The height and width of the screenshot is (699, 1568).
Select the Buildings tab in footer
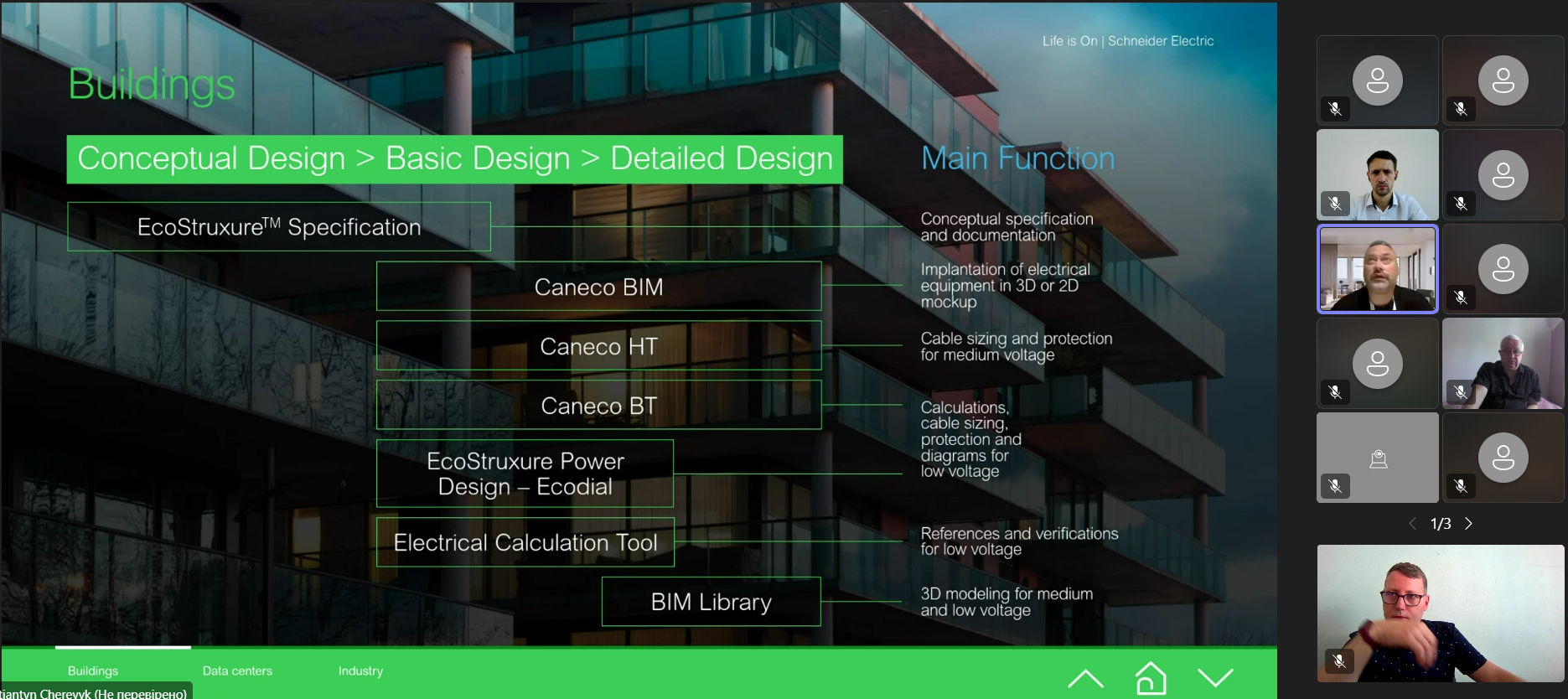point(93,671)
